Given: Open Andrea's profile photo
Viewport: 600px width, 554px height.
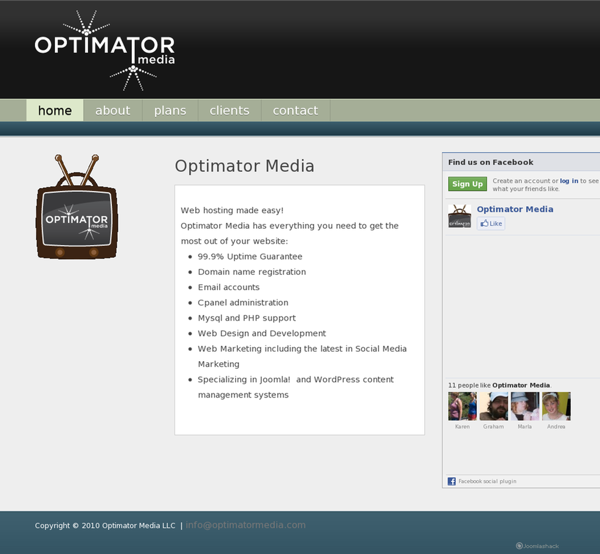Looking at the screenshot, I should (556, 406).
